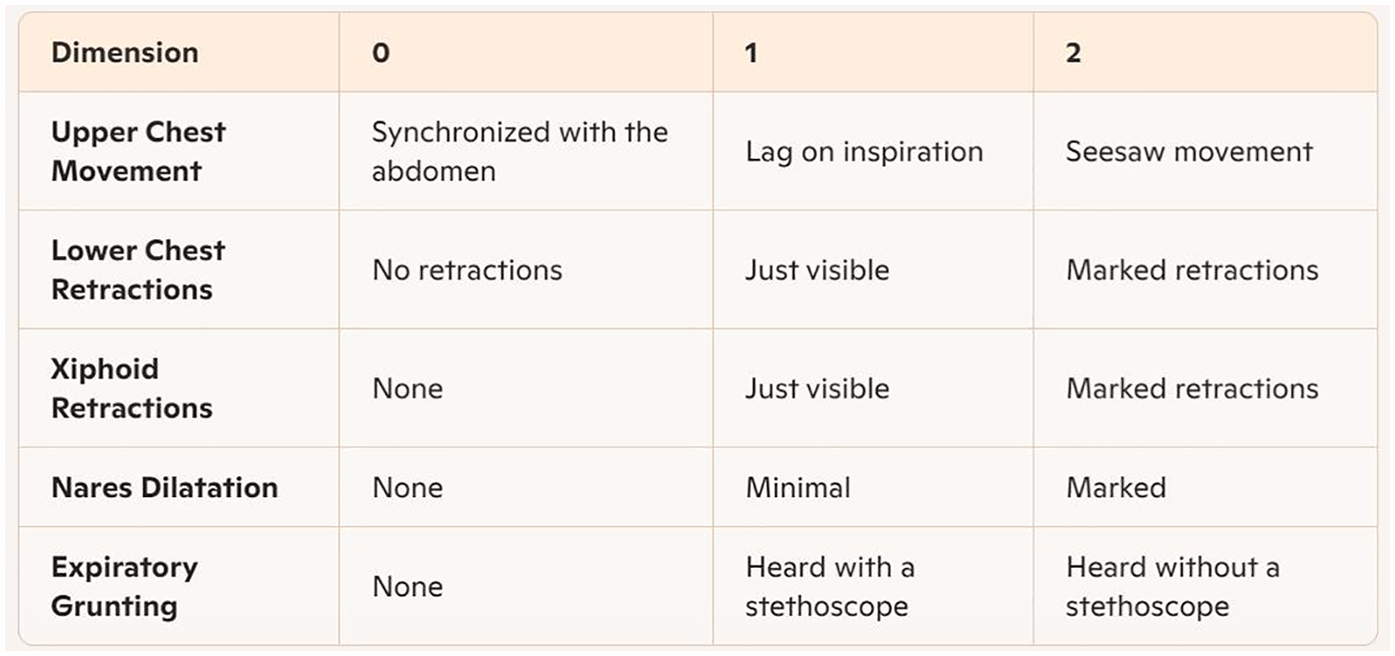Click the "Xiphoid Retractions" row label
The height and width of the screenshot is (656, 1395).
[131, 388]
